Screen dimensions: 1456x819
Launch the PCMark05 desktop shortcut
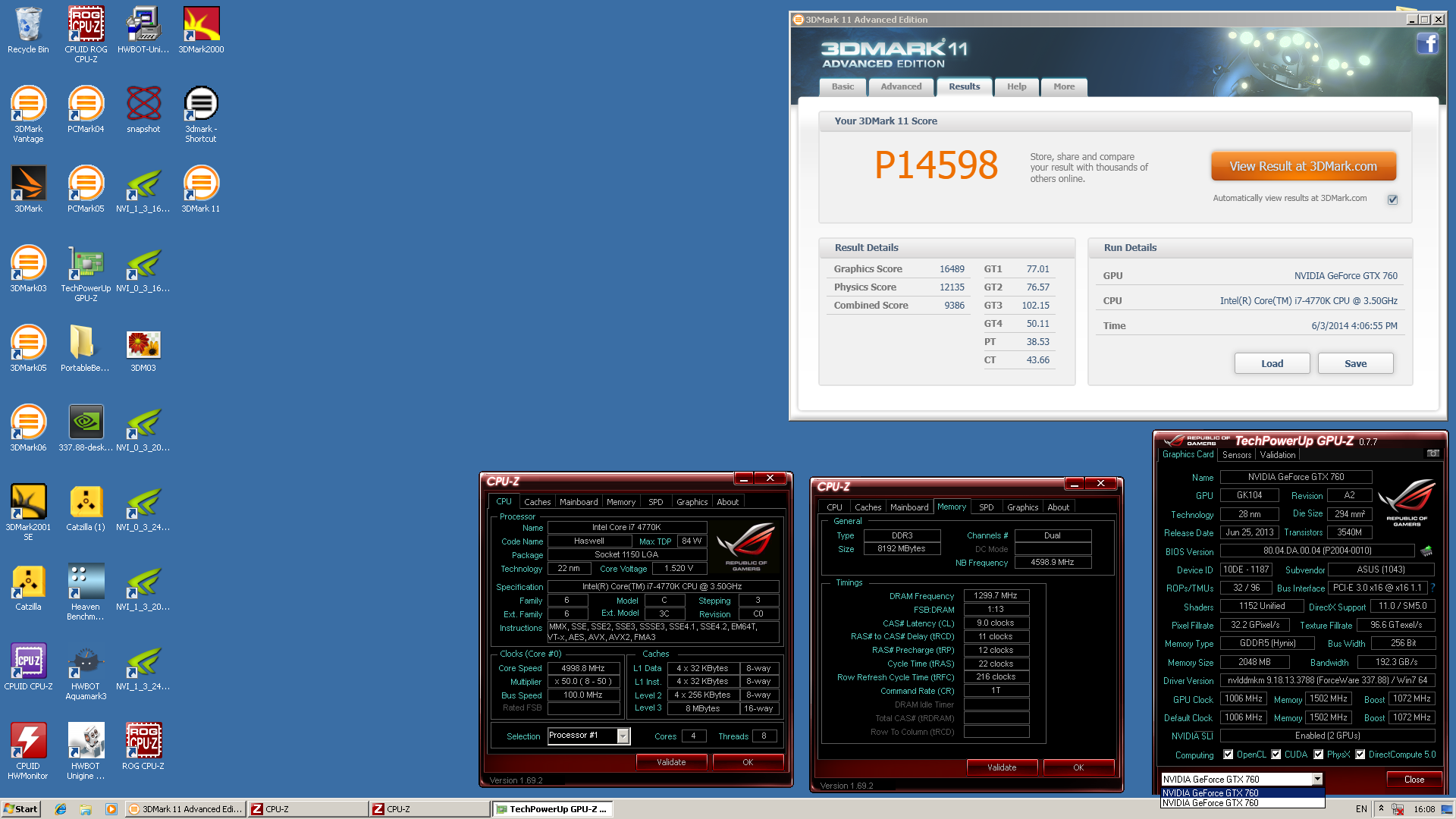[86, 190]
